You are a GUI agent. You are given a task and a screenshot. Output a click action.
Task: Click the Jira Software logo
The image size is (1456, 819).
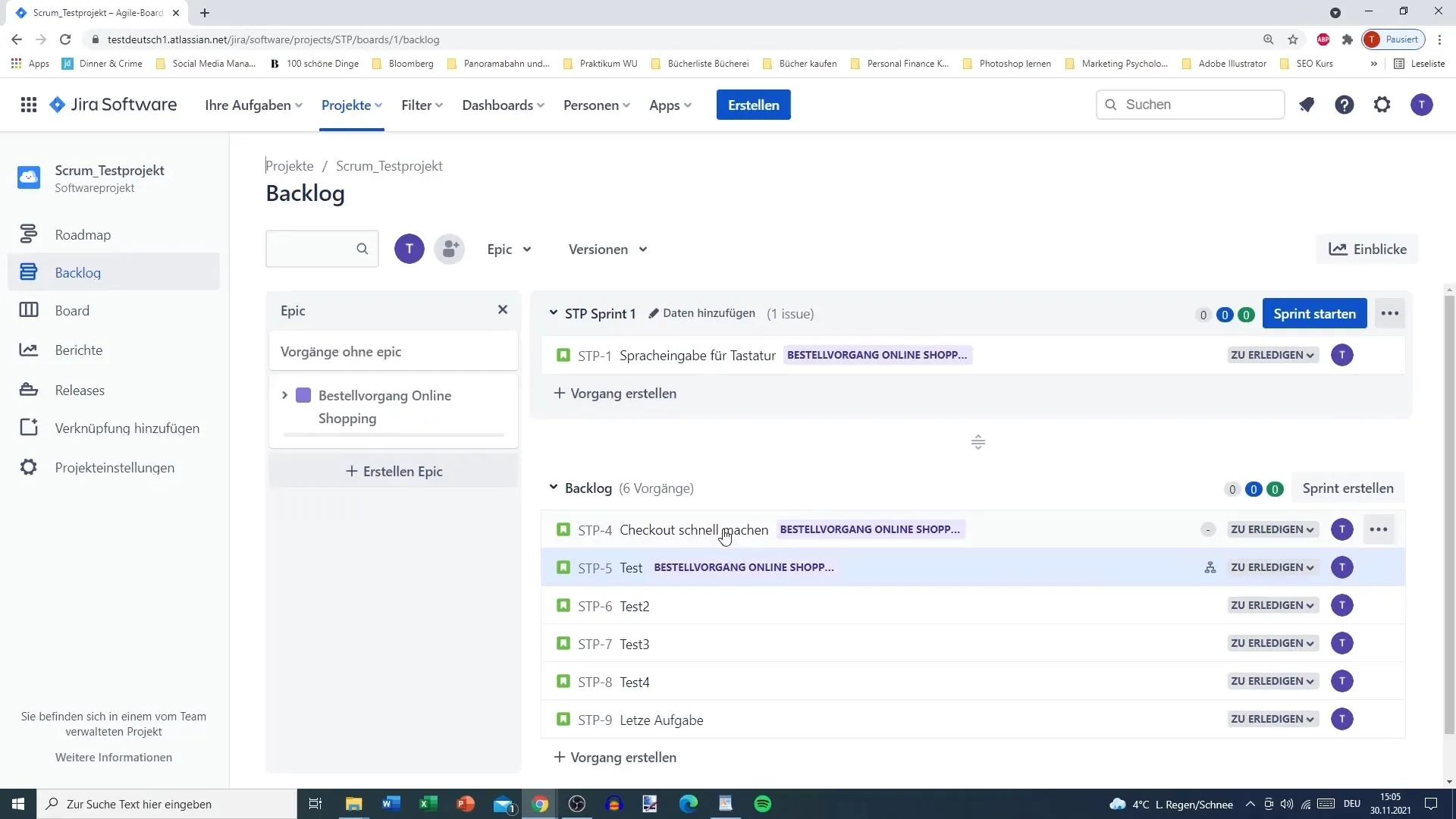pos(113,105)
